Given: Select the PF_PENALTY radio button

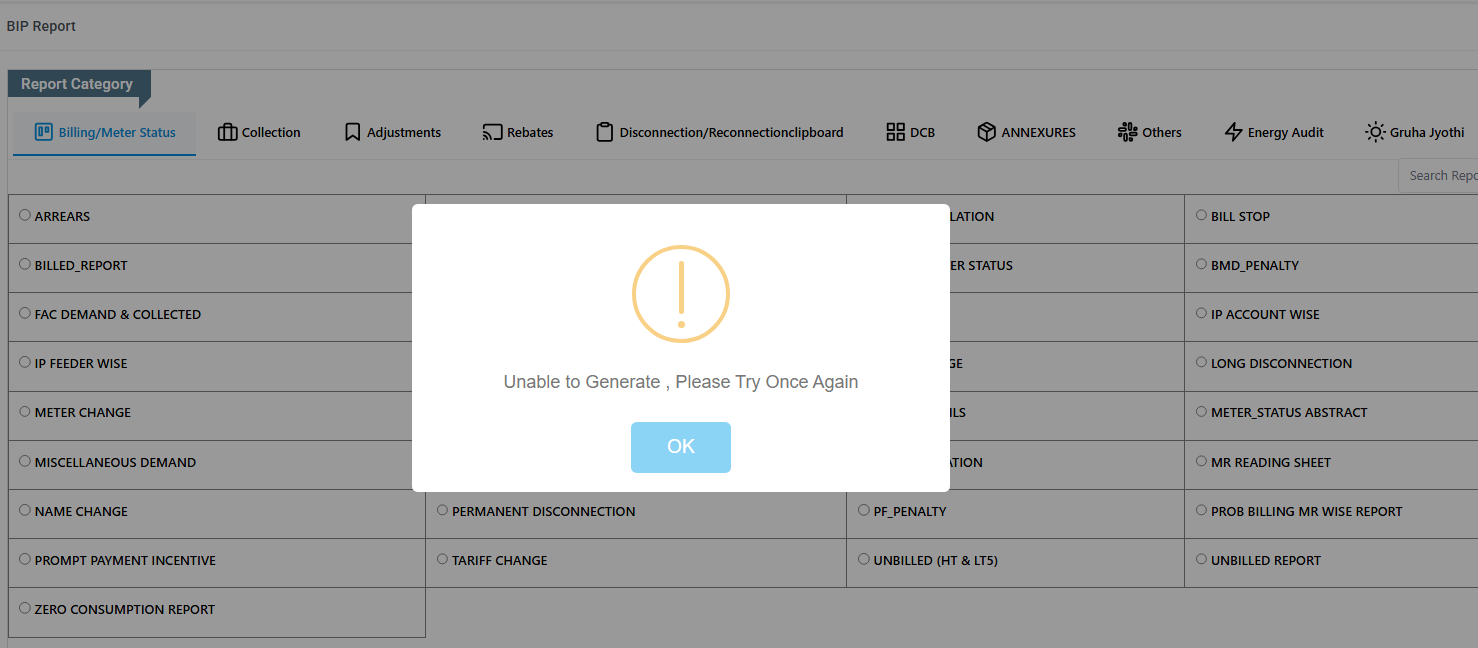Looking at the screenshot, I should coord(864,510).
